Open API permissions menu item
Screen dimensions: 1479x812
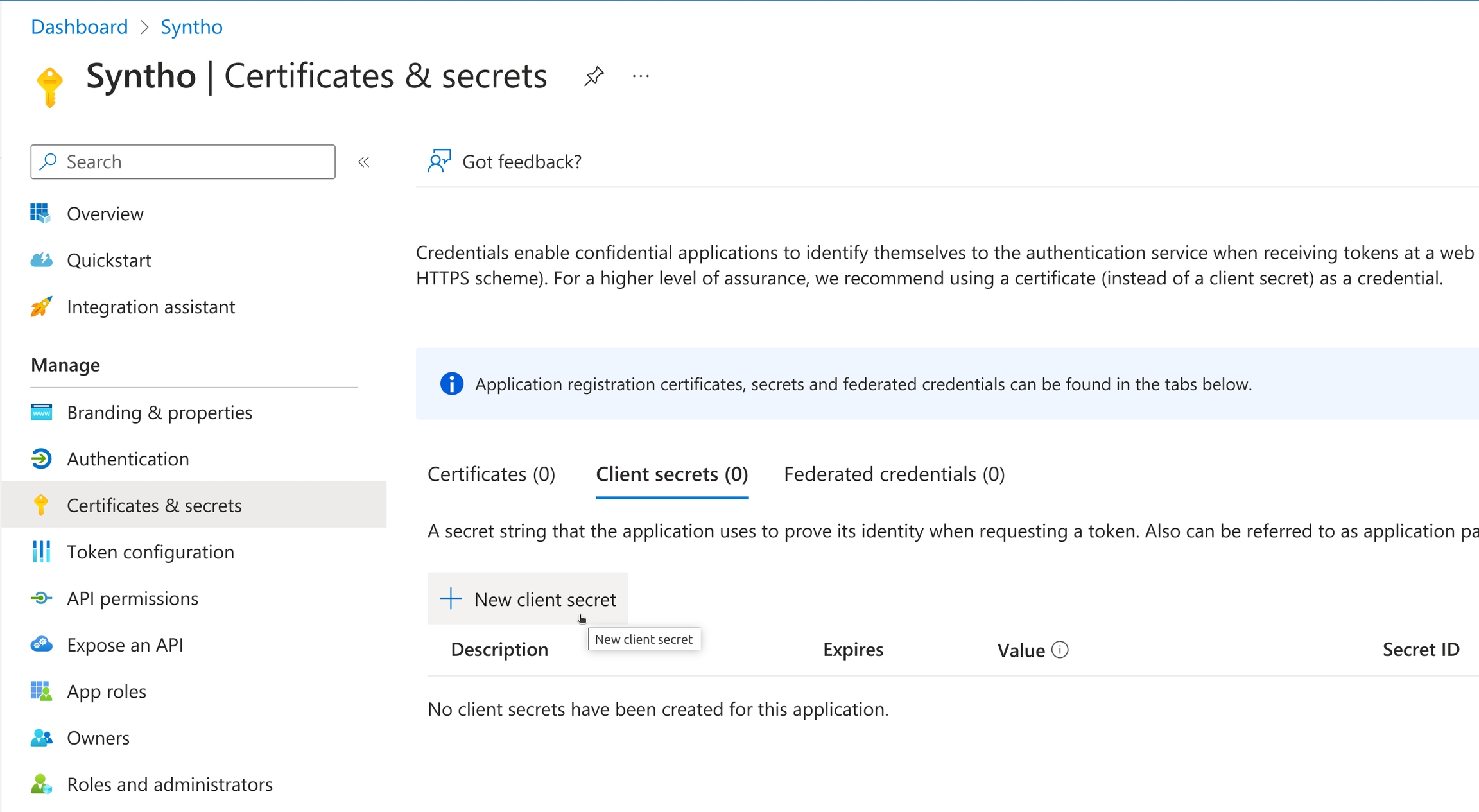click(x=132, y=598)
